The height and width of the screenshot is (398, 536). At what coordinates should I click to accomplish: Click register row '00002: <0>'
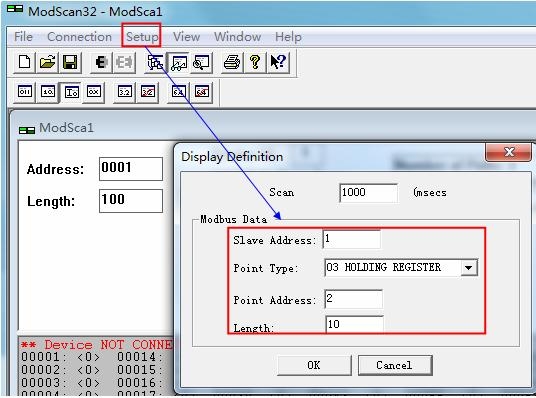pyautogui.click(x=61, y=370)
